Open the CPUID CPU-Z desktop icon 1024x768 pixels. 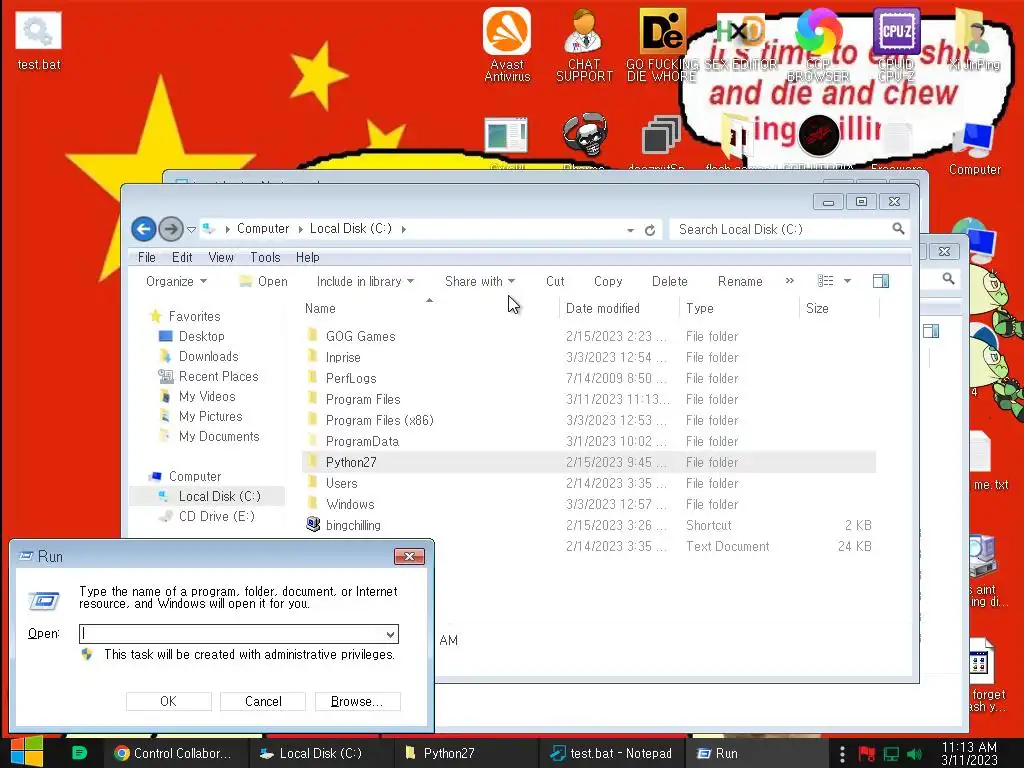(896, 44)
